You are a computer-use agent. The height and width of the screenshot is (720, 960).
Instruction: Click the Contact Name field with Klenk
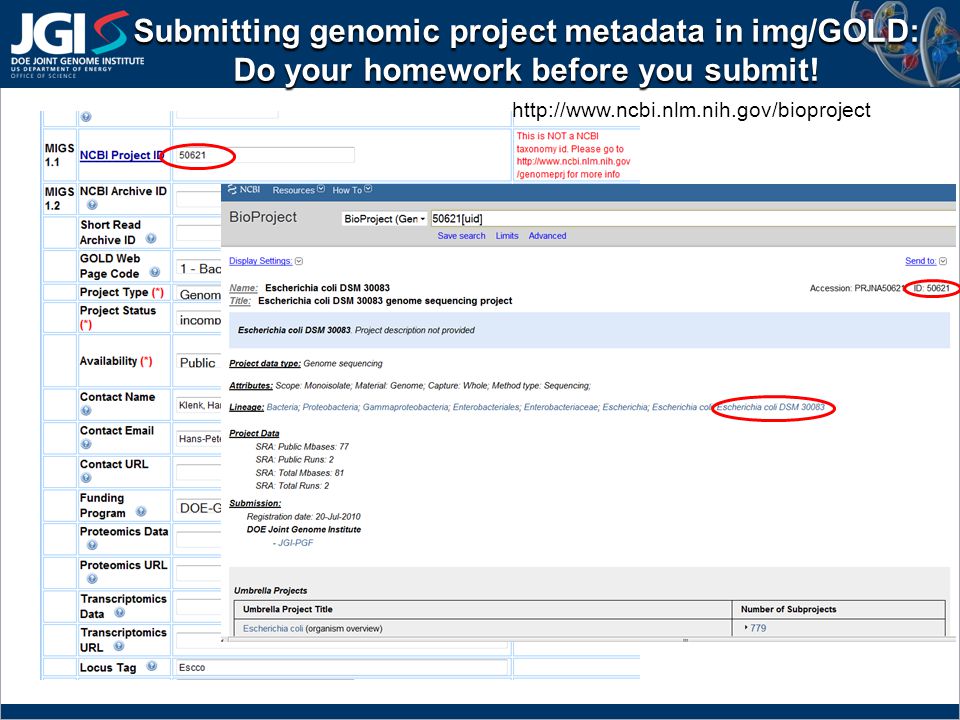coord(198,405)
